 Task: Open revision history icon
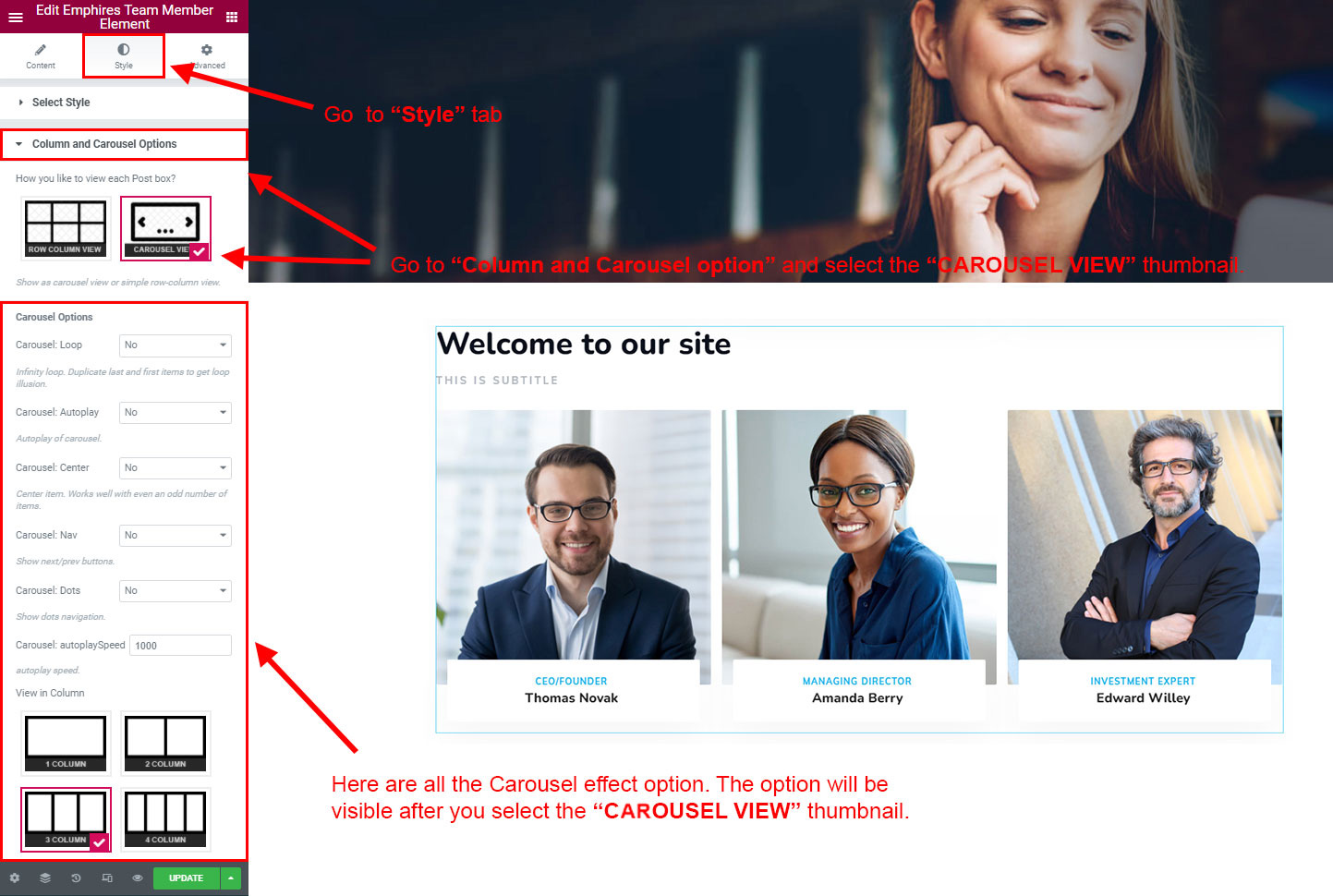pos(76,878)
